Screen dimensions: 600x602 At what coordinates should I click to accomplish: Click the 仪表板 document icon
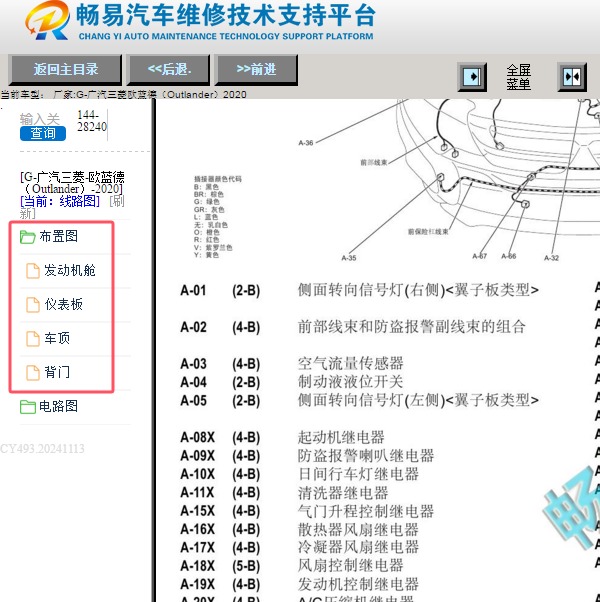tap(33, 304)
